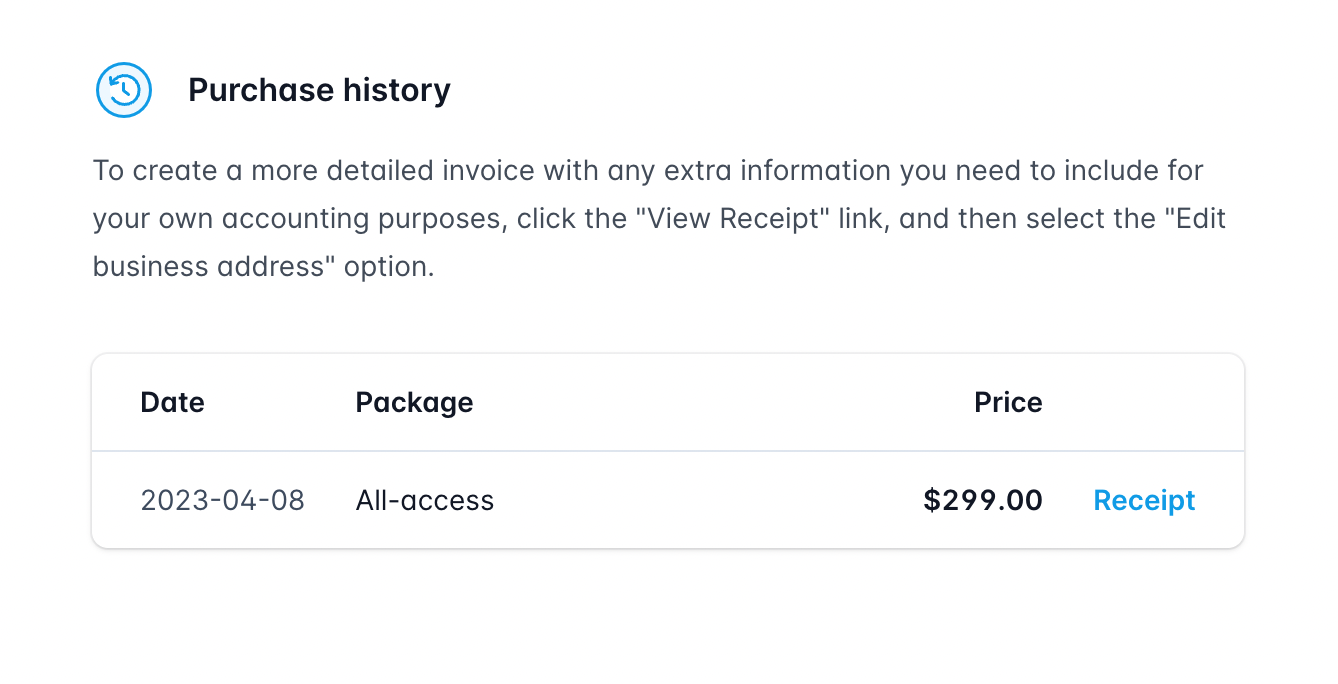Click the Price column header

click(1008, 402)
